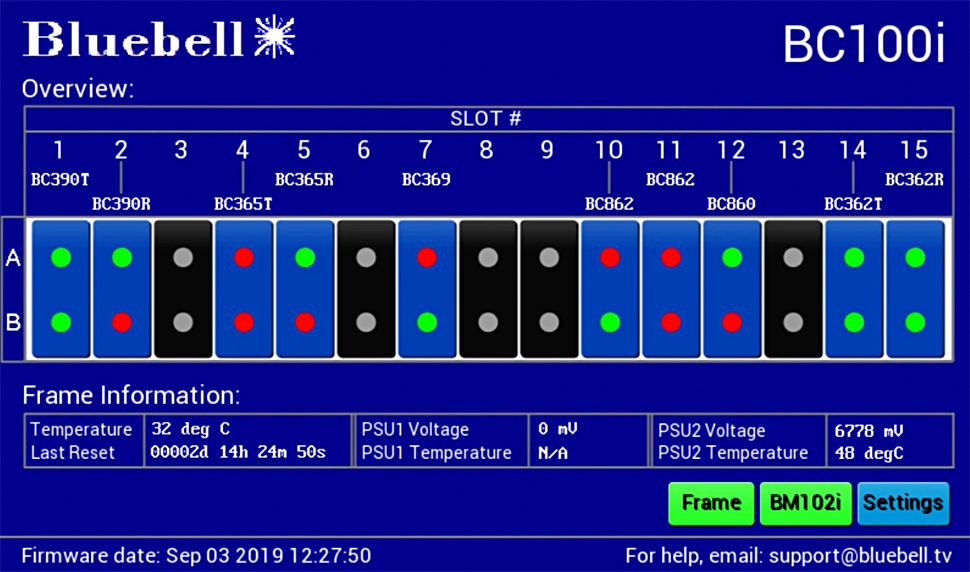The image size is (970, 572).
Task: Click the BC362R card label
Action: [x=914, y=179]
